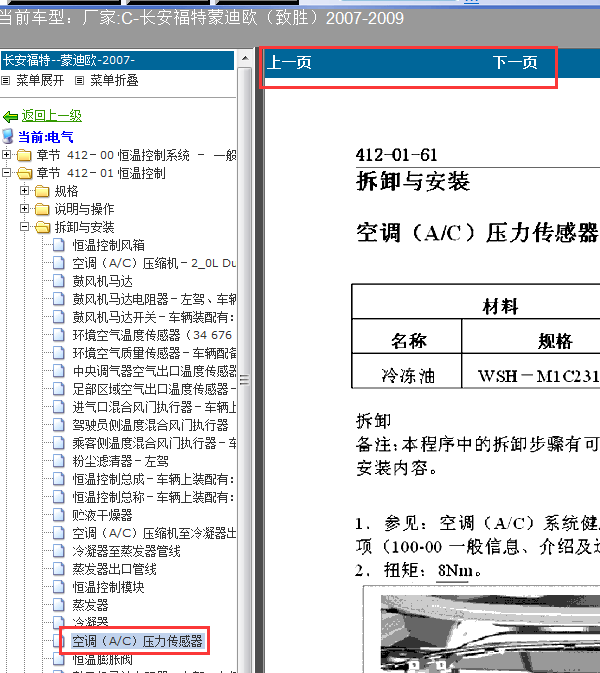The height and width of the screenshot is (673, 600).
Task: Click 上一页 previous page link
Action: point(289,63)
